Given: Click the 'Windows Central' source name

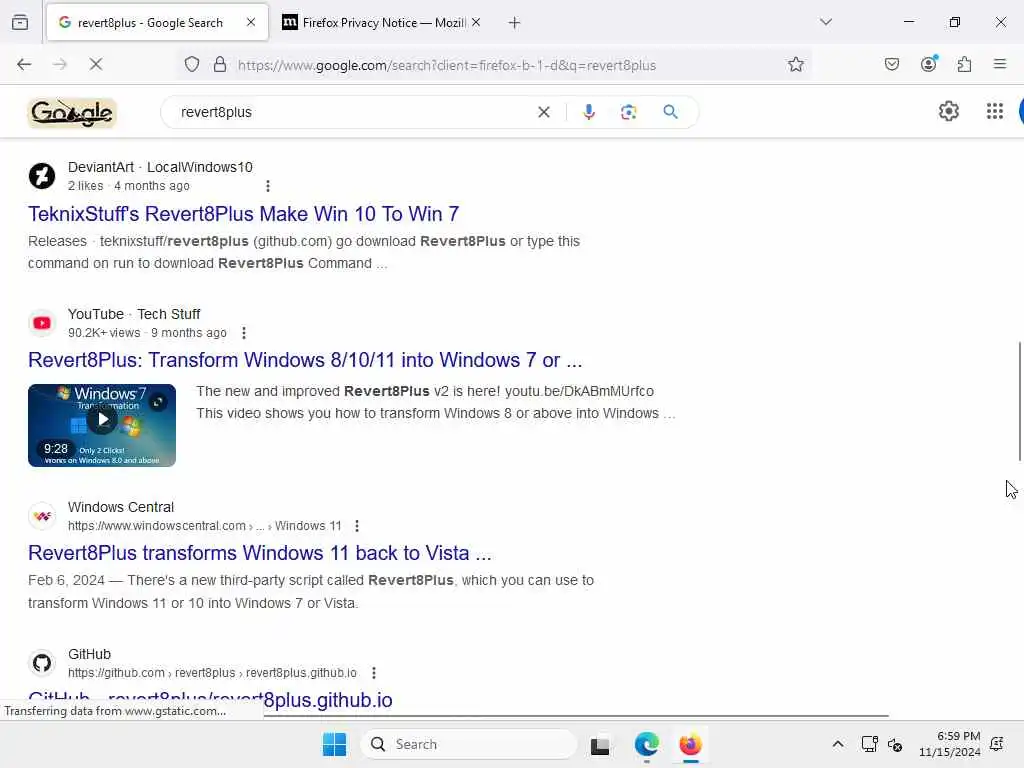Looking at the screenshot, I should point(121,507).
